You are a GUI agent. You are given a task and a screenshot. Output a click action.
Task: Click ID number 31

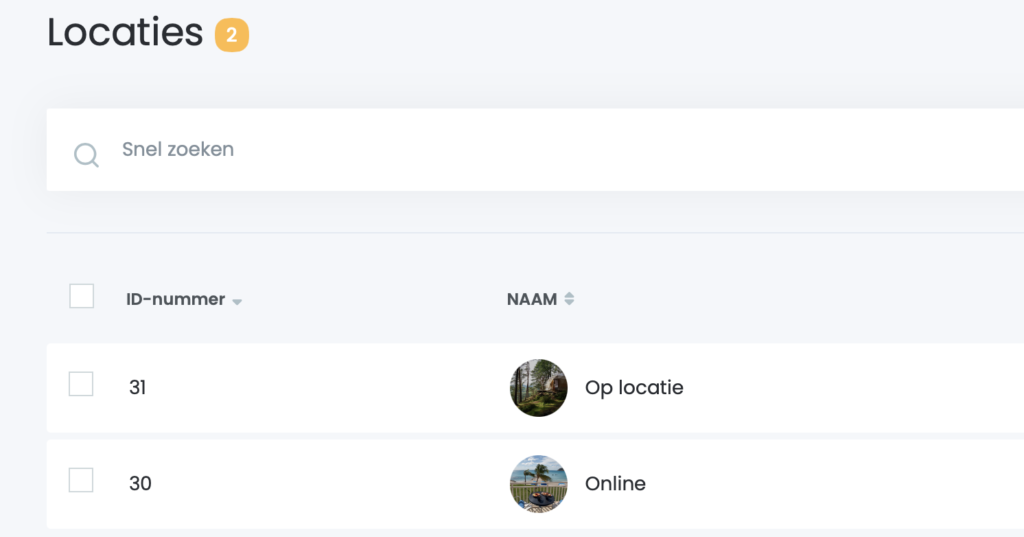click(x=138, y=388)
